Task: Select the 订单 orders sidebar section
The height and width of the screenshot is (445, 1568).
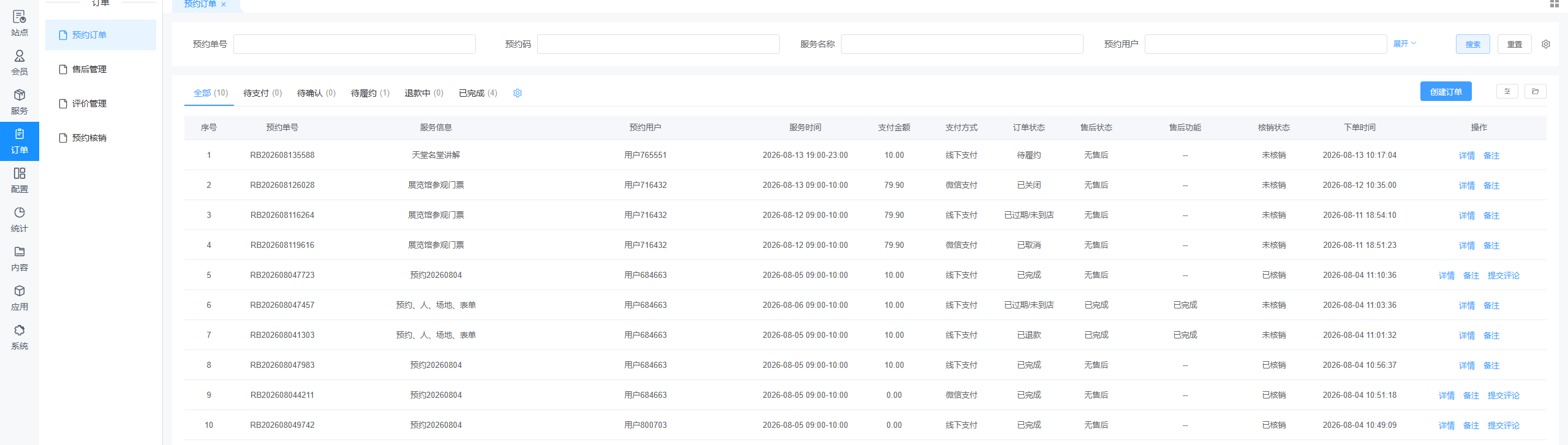Action: (x=20, y=141)
